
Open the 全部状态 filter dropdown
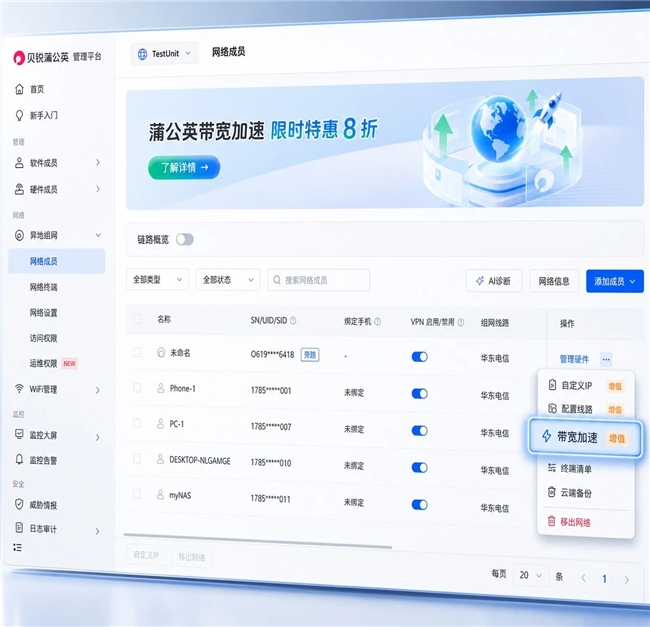tap(228, 280)
